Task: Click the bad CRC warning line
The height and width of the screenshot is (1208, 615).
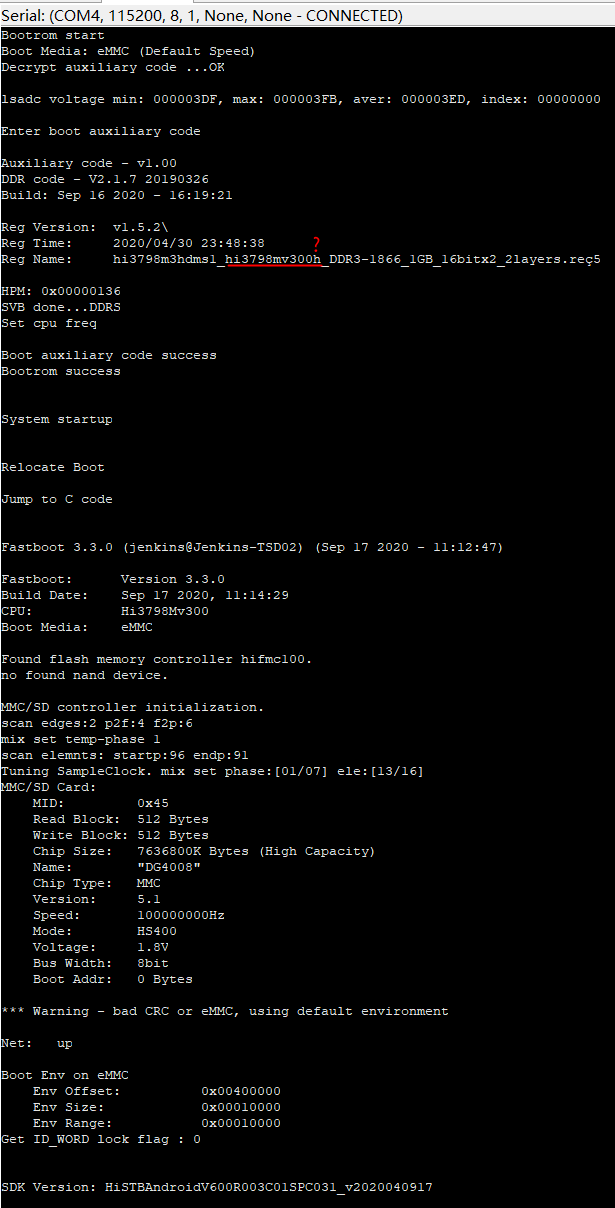Action: point(225,1011)
